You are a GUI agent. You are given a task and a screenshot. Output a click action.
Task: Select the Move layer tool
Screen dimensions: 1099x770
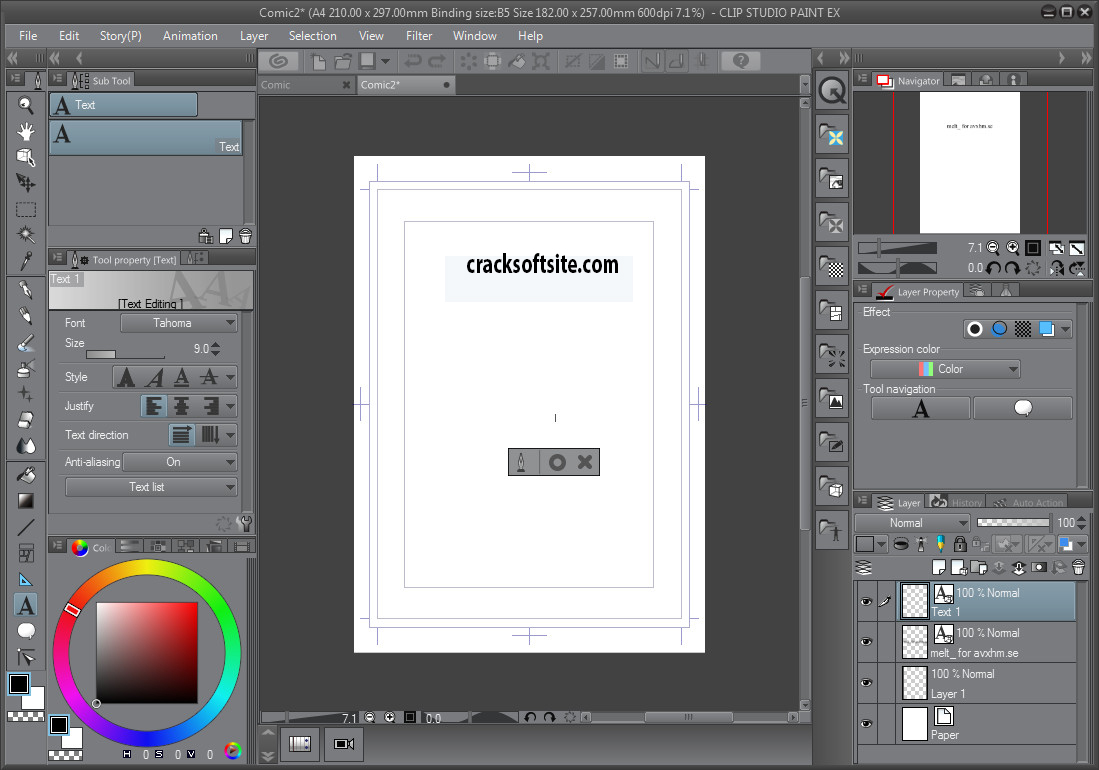[x=26, y=183]
